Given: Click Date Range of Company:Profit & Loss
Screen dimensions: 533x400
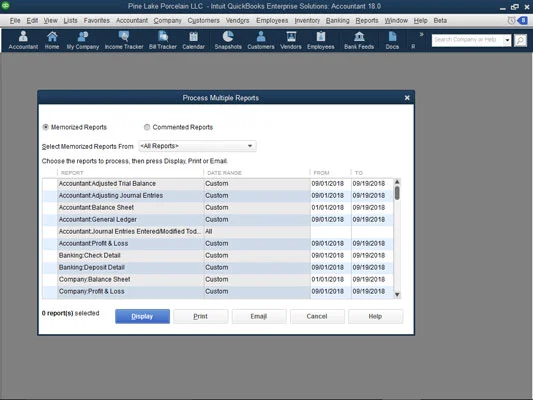Looking at the screenshot, I should coord(257,291).
